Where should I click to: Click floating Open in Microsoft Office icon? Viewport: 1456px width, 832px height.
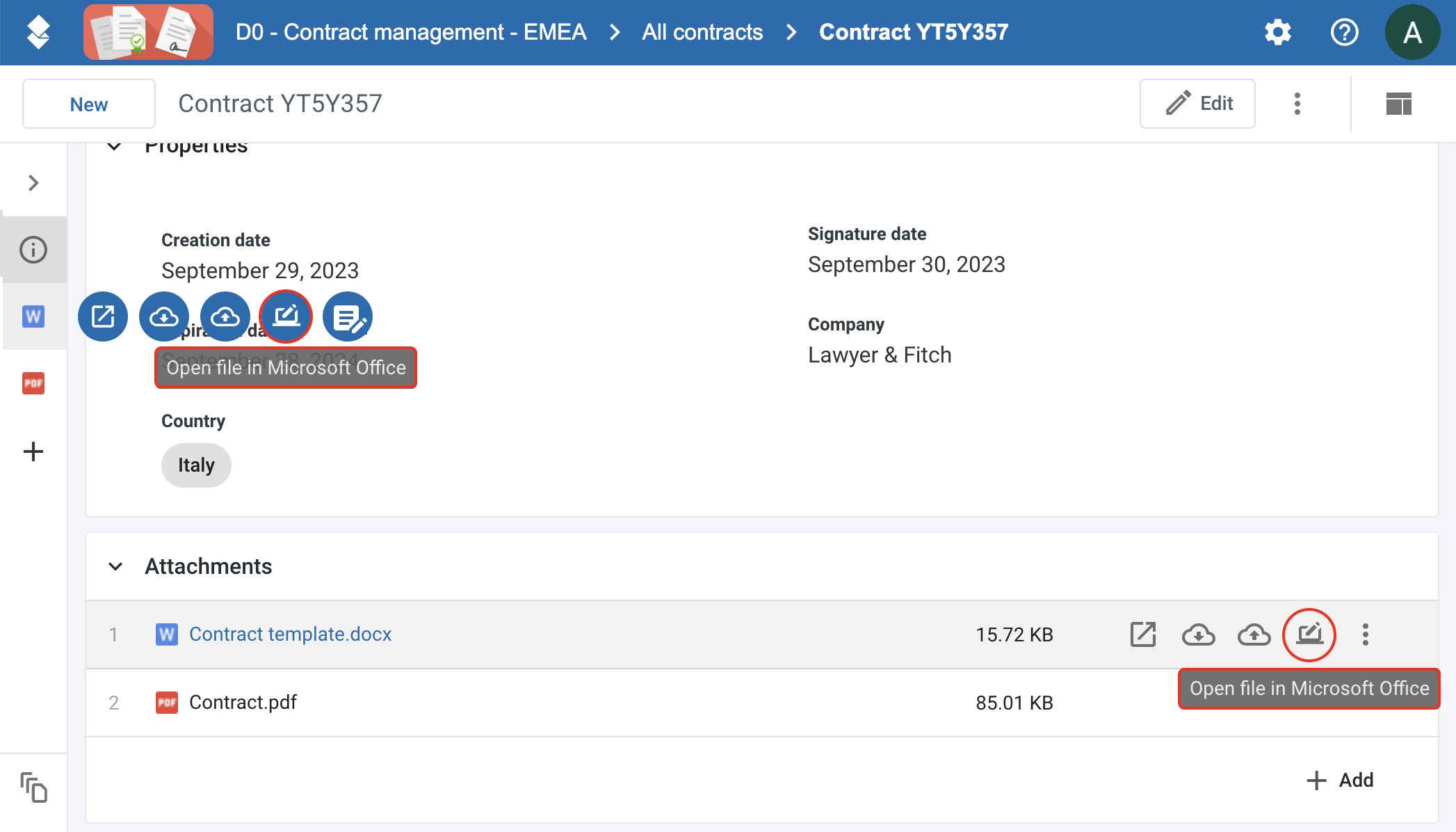coord(286,317)
